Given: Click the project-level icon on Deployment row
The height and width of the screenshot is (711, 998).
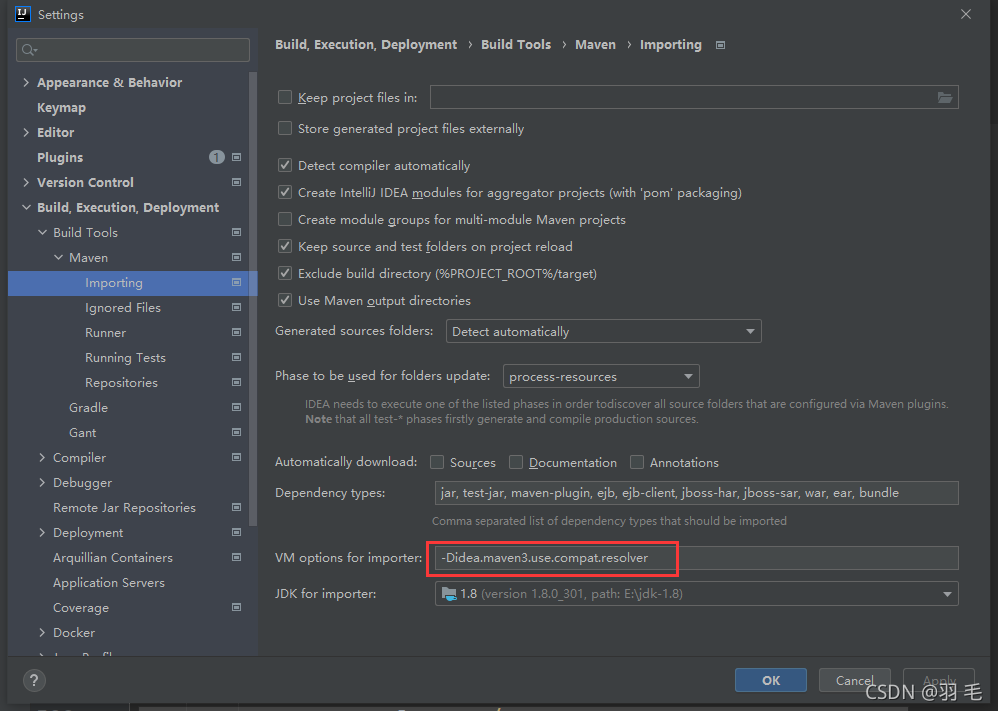Looking at the screenshot, I should [x=237, y=532].
